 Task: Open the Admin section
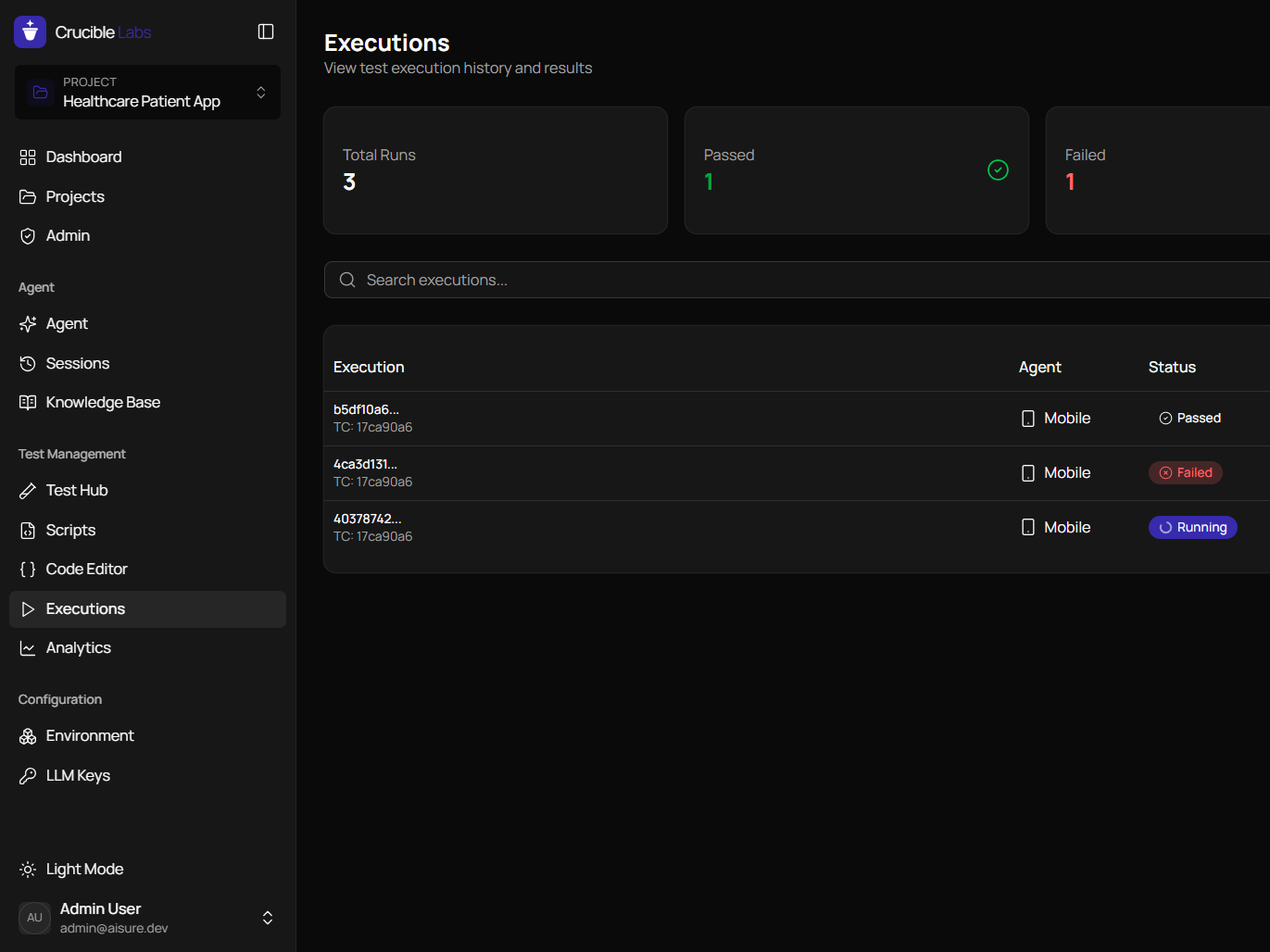click(x=147, y=236)
